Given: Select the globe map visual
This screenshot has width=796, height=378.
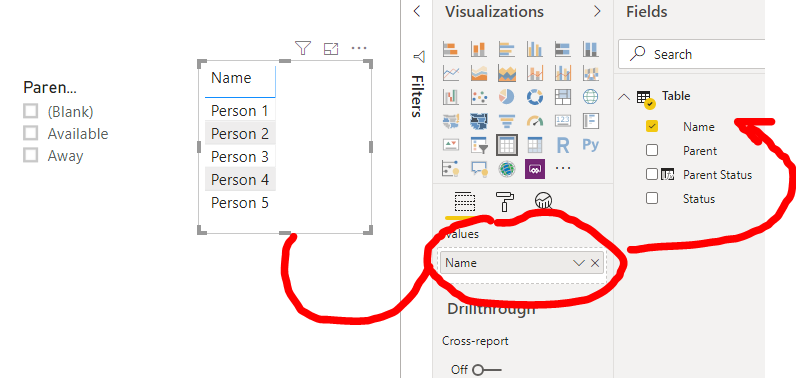Looking at the screenshot, I should click(590, 96).
